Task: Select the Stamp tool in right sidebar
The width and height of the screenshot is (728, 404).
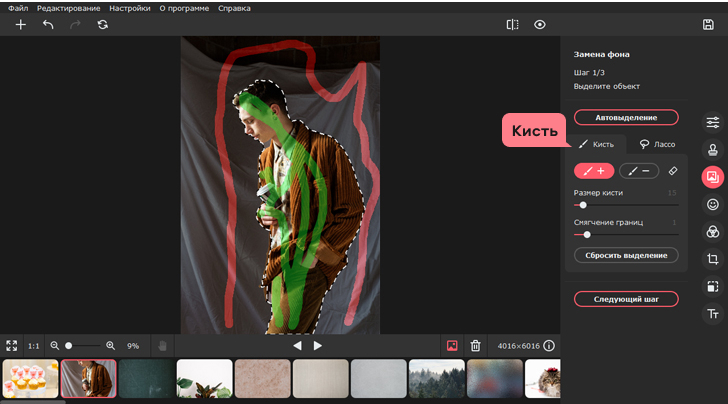Action: click(x=713, y=150)
